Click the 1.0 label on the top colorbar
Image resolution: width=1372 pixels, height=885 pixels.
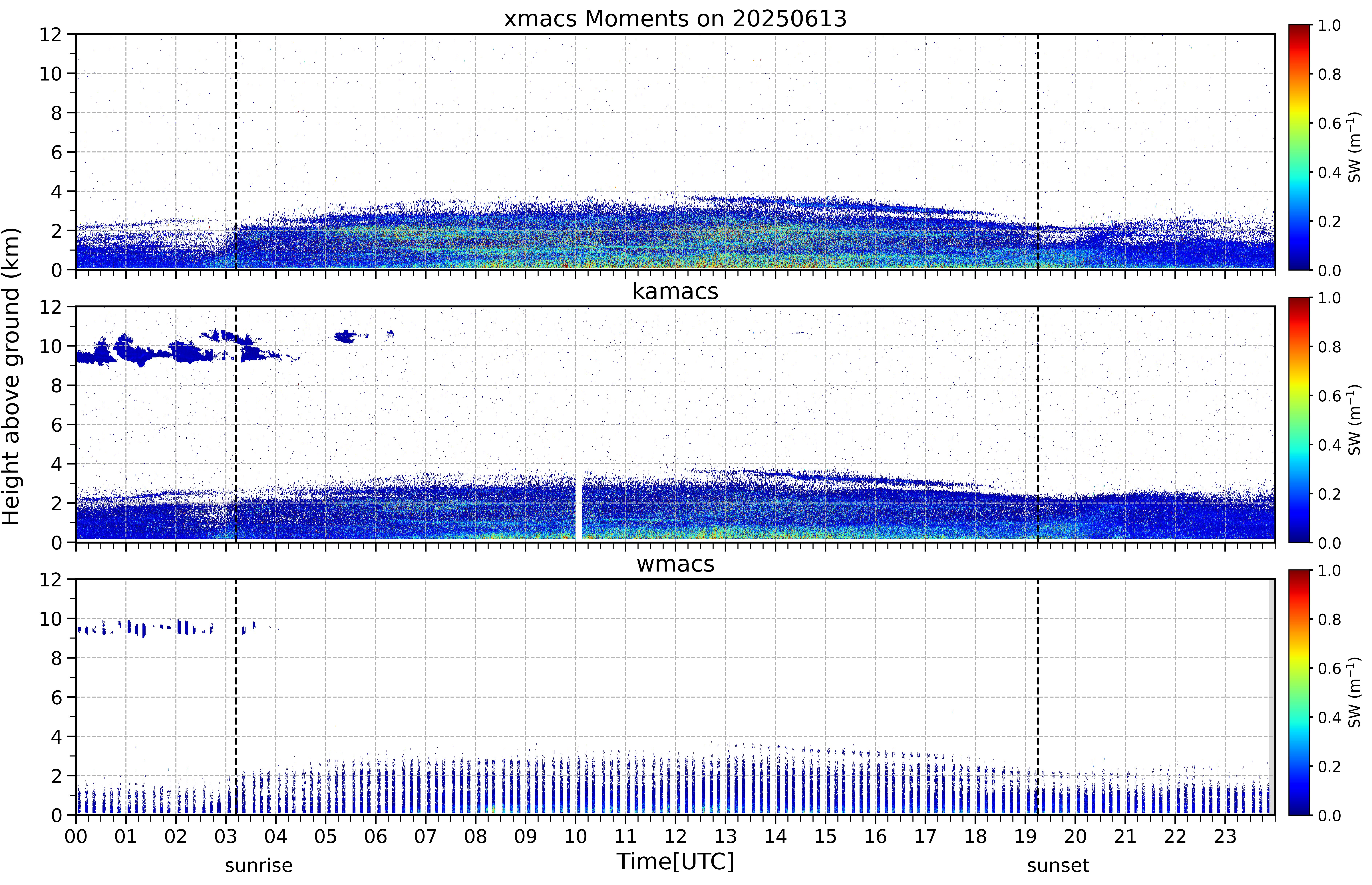point(1329,25)
